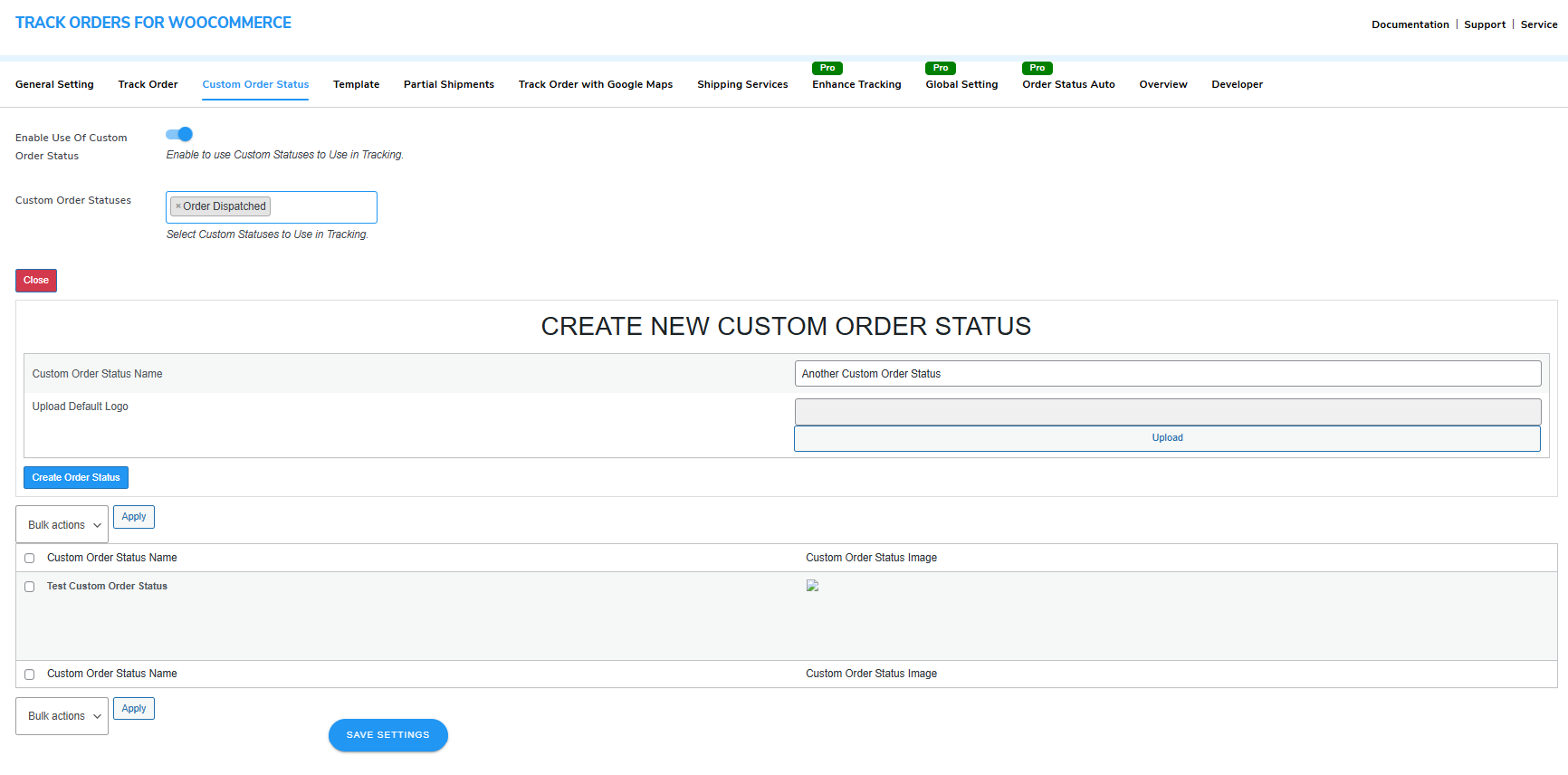The width and height of the screenshot is (1568, 775).
Task: Open the Custom Order Statuses select box
Action: (321, 207)
